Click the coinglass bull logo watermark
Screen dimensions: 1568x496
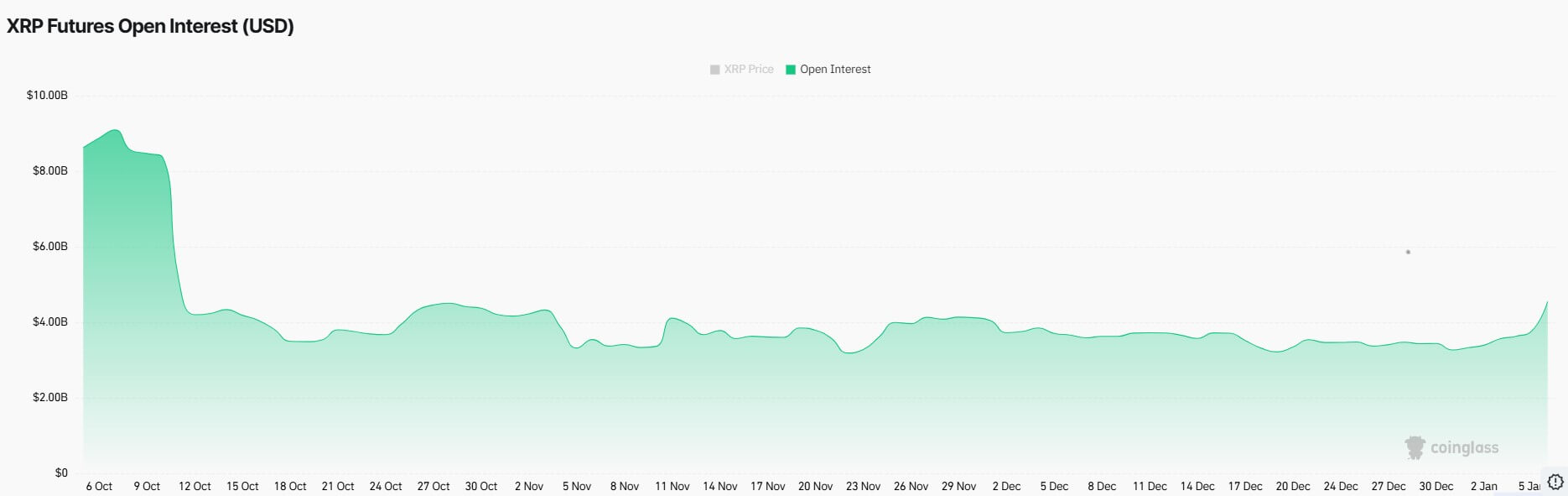1415,447
